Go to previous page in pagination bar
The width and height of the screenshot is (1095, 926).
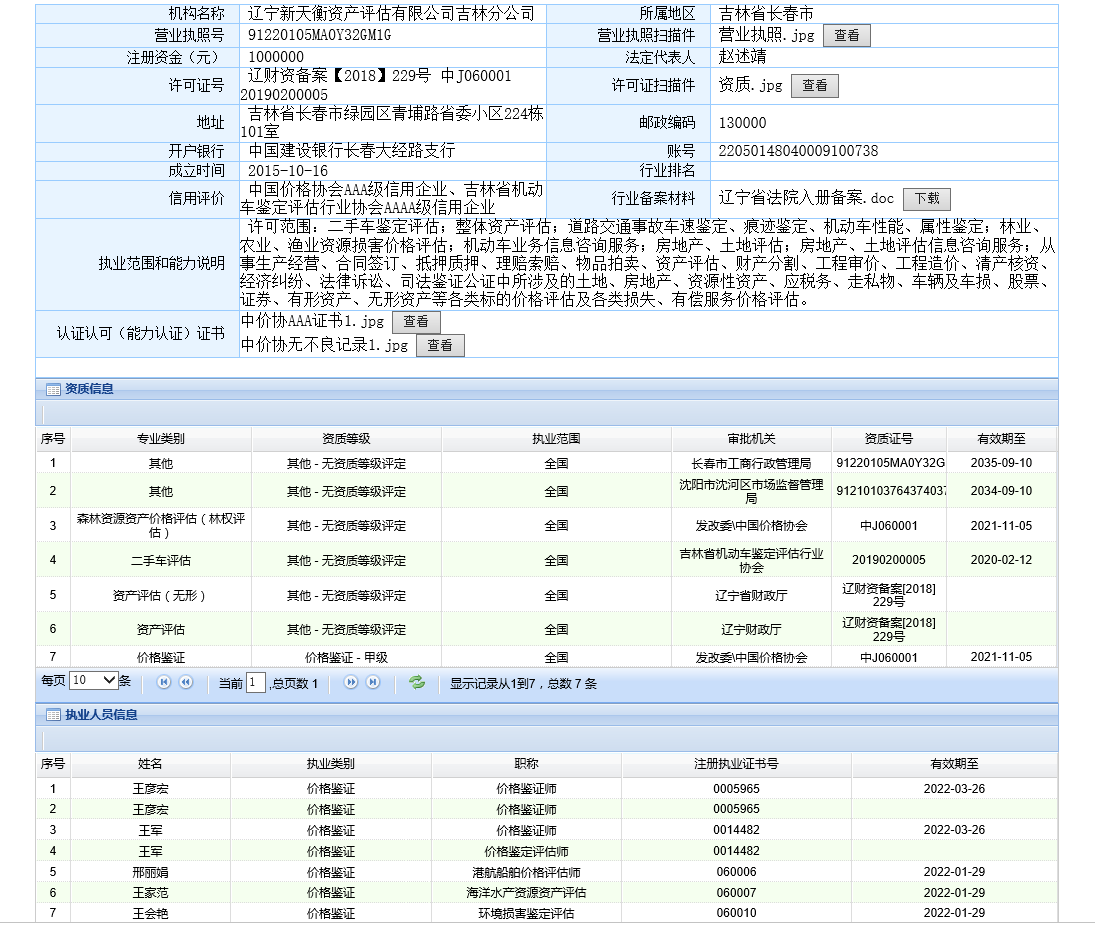[x=186, y=682]
